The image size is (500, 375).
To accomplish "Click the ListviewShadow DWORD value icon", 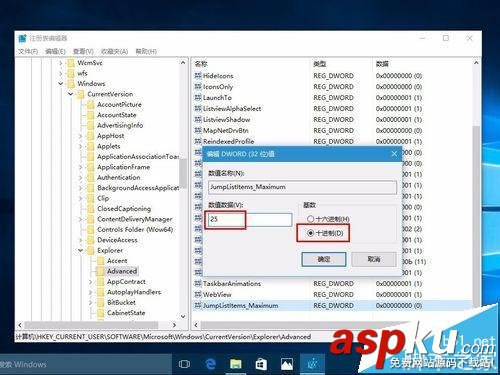I will click(x=198, y=120).
